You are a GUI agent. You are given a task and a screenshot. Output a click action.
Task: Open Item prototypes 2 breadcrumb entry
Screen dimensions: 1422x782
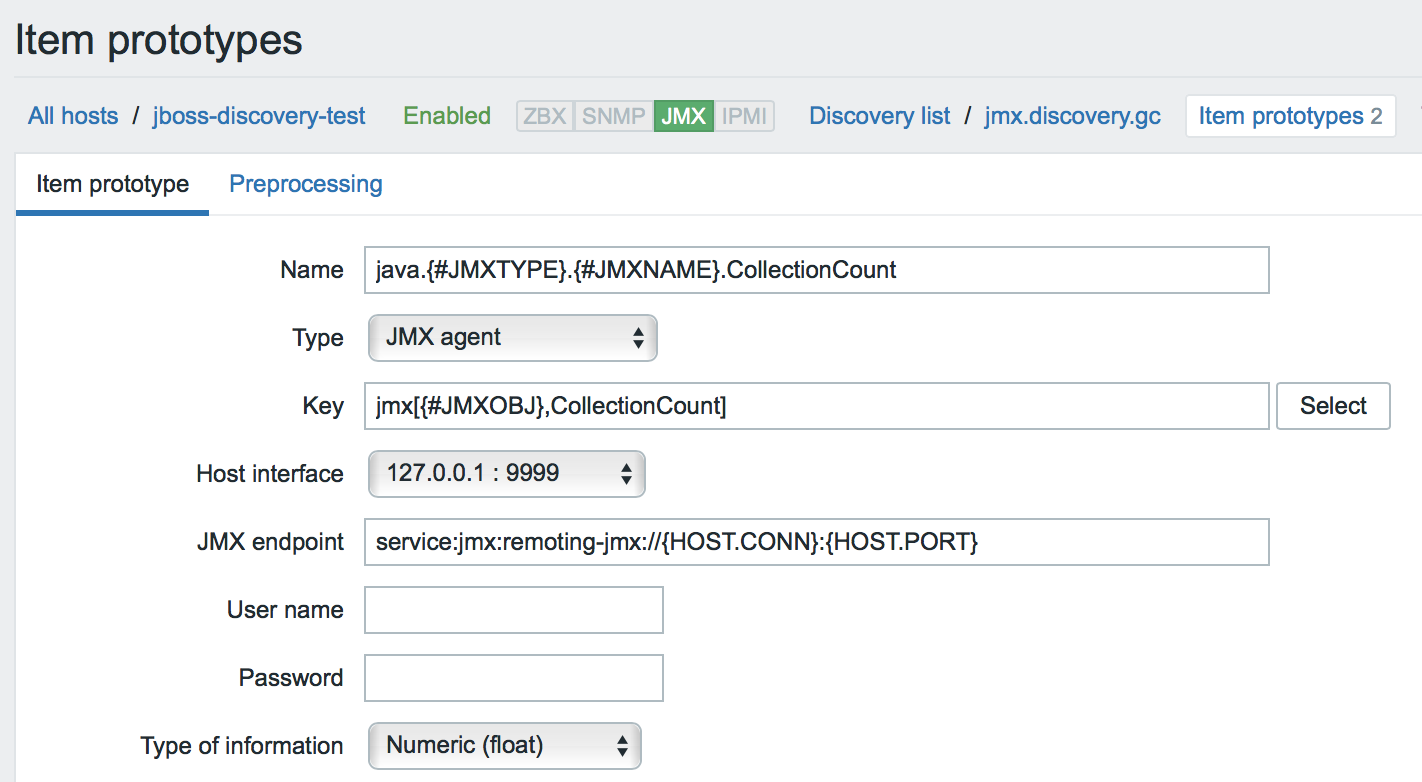pyautogui.click(x=1290, y=115)
